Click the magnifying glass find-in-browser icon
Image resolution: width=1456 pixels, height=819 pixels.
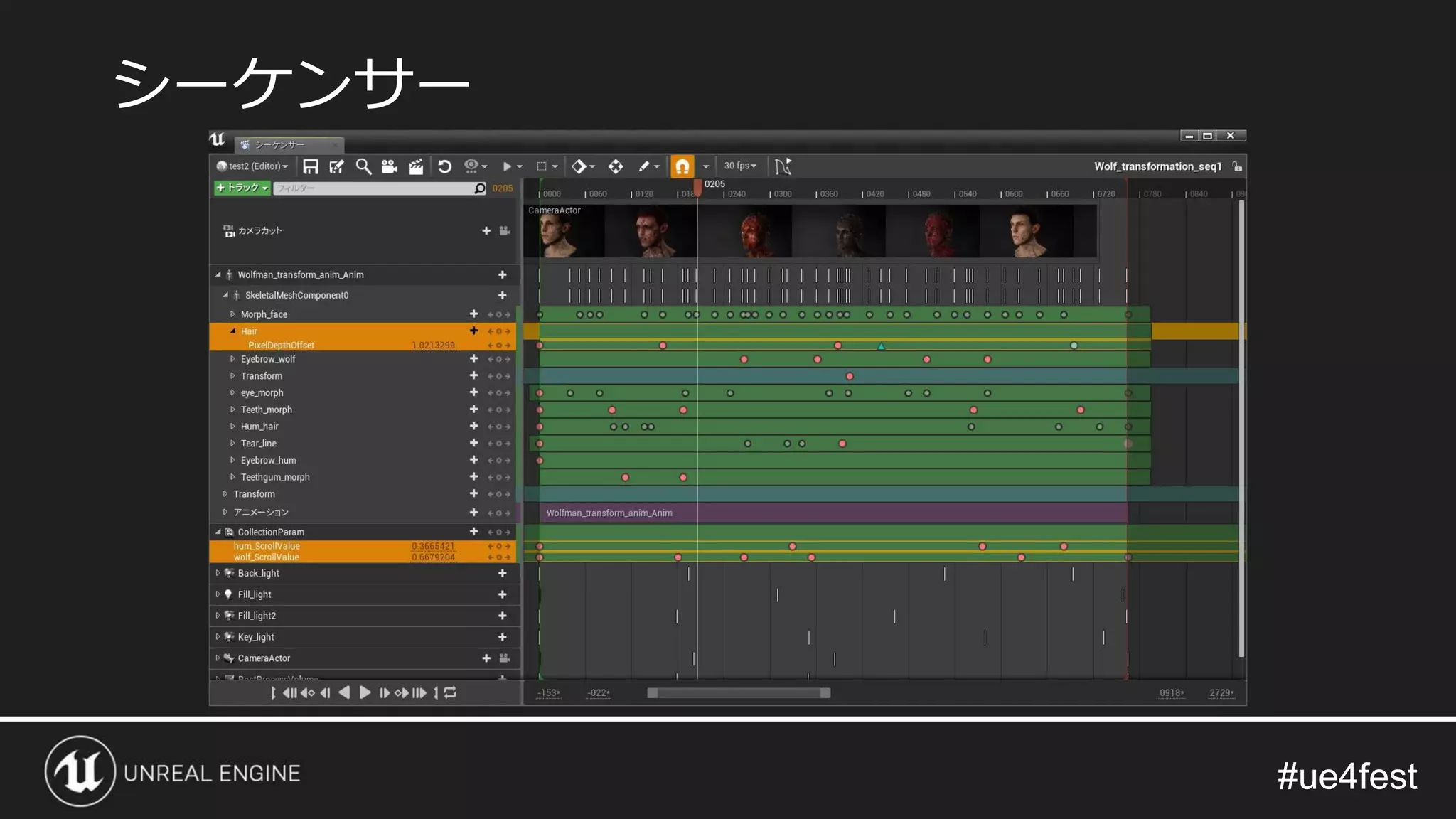pos(363,166)
